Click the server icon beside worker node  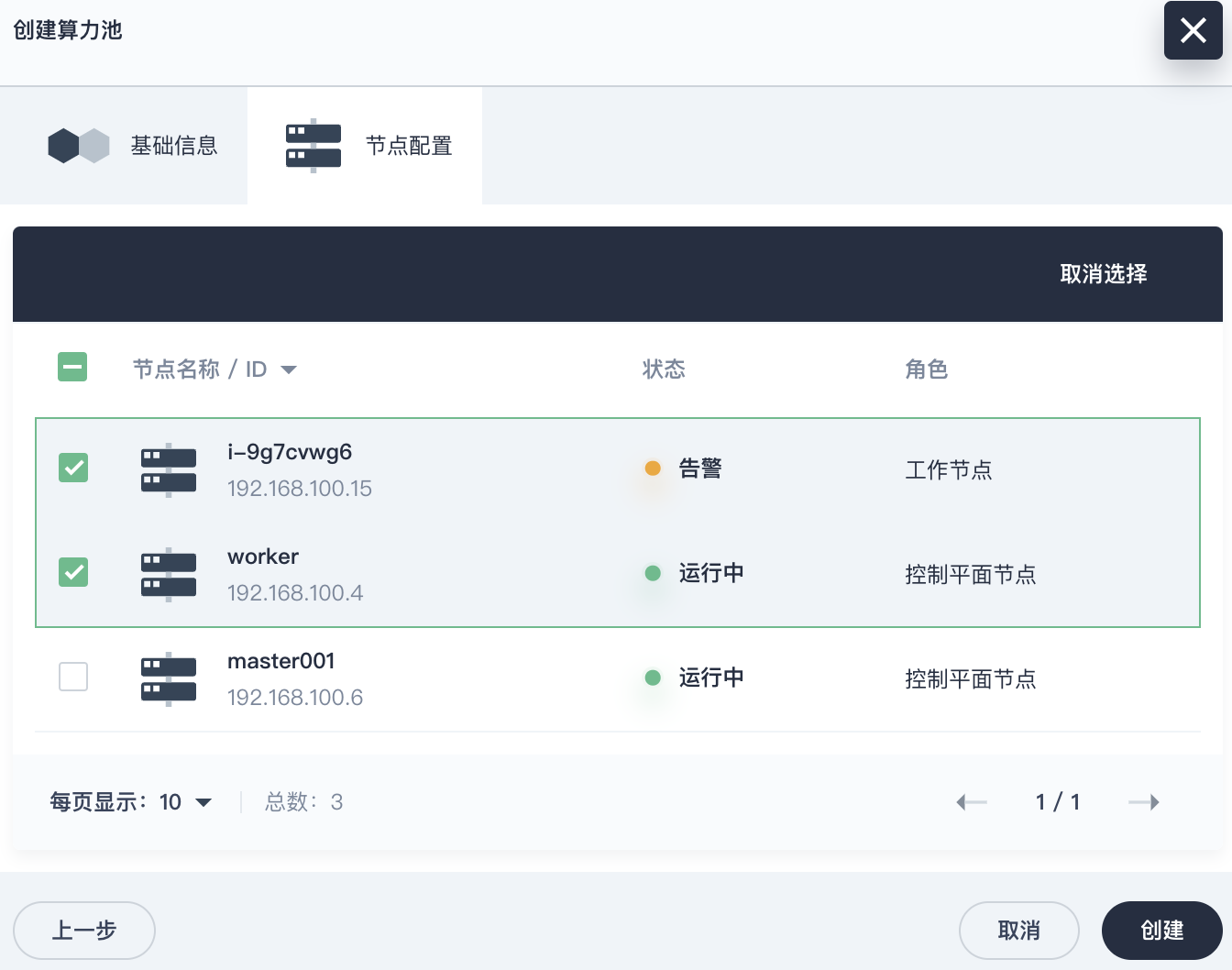point(169,575)
